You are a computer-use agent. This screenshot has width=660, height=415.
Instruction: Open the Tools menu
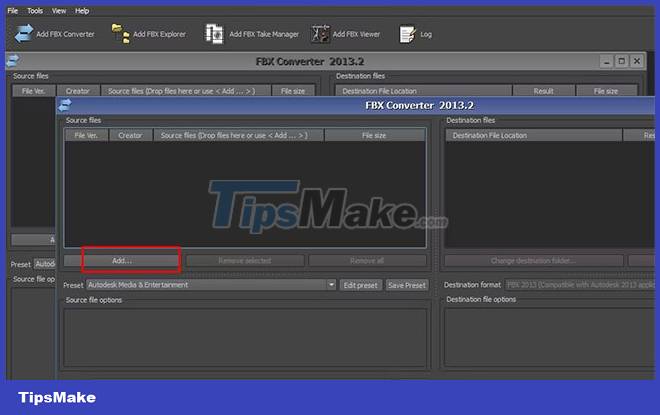click(x=35, y=11)
